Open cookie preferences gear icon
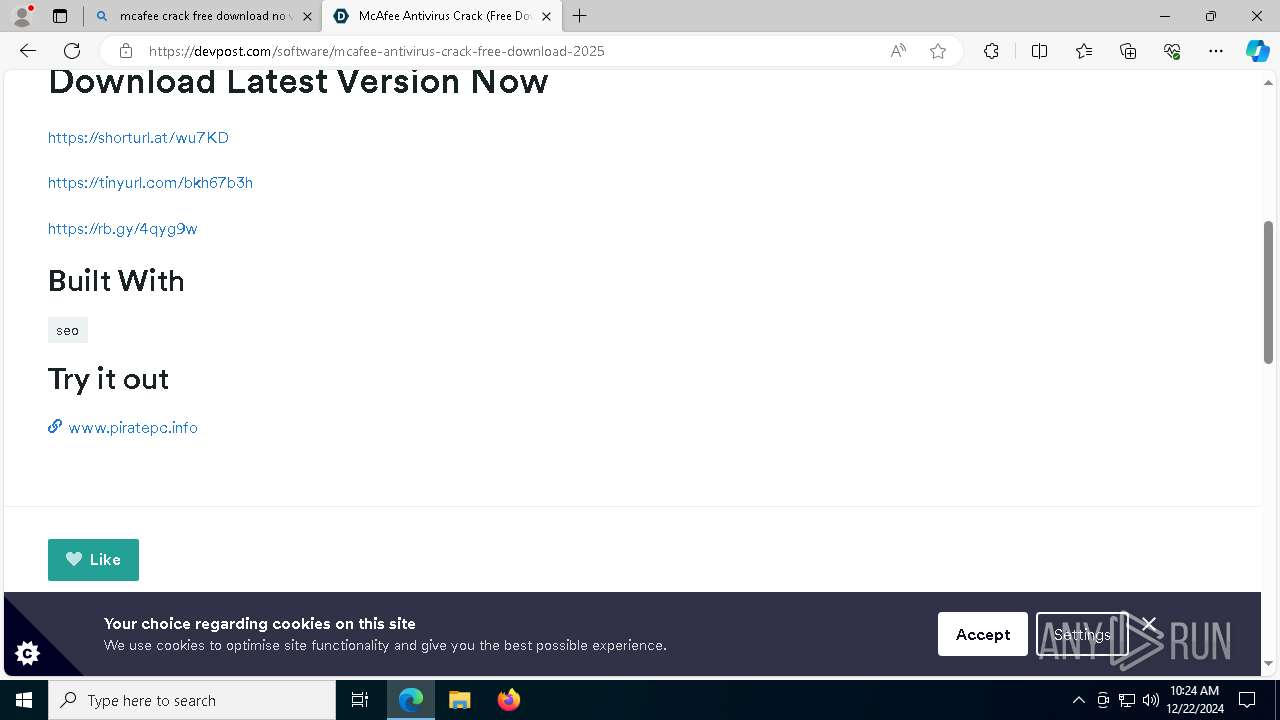The height and width of the screenshot is (720, 1280). [27, 653]
